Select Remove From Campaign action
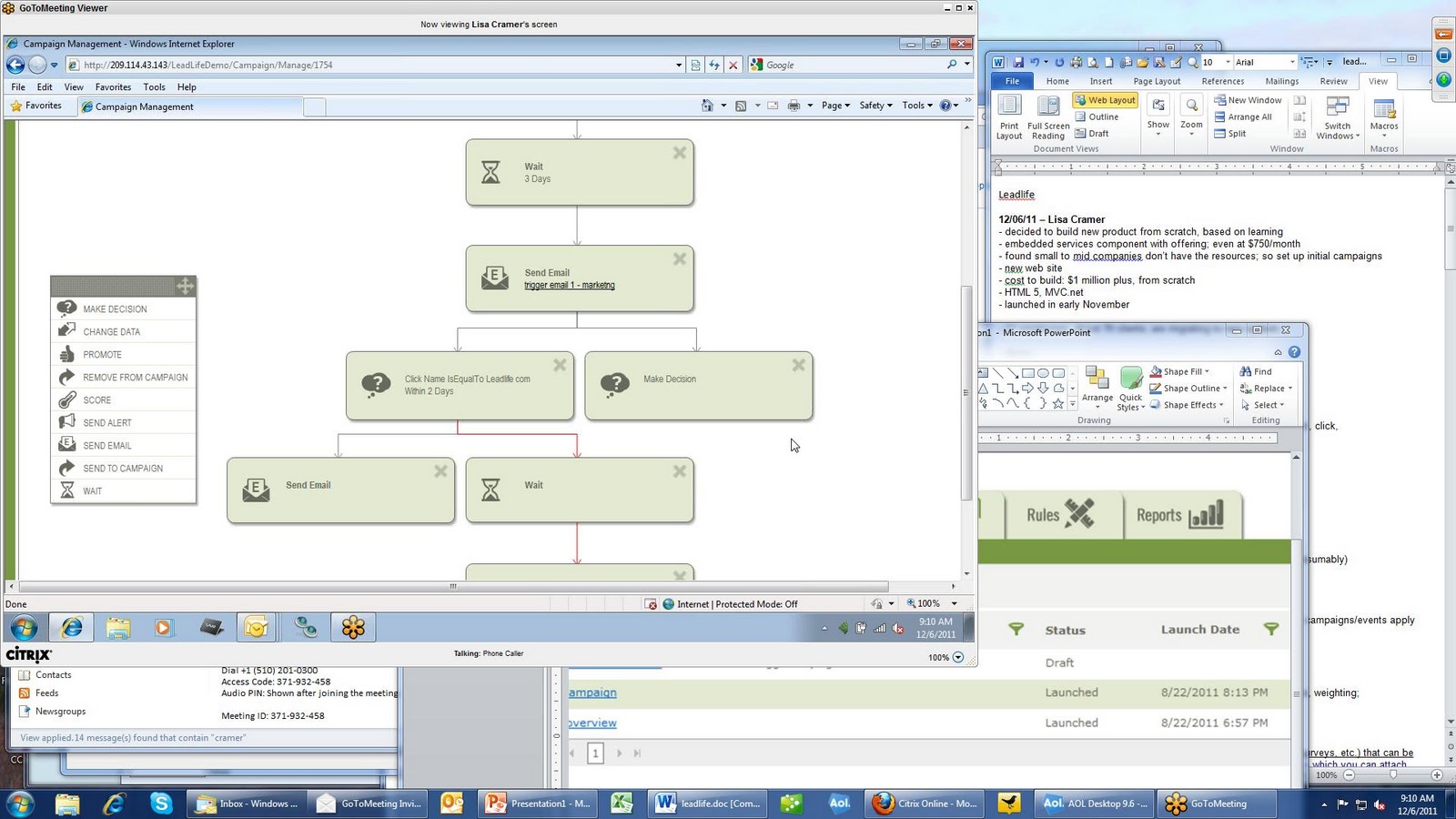This screenshot has width=1456, height=819. [x=124, y=377]
